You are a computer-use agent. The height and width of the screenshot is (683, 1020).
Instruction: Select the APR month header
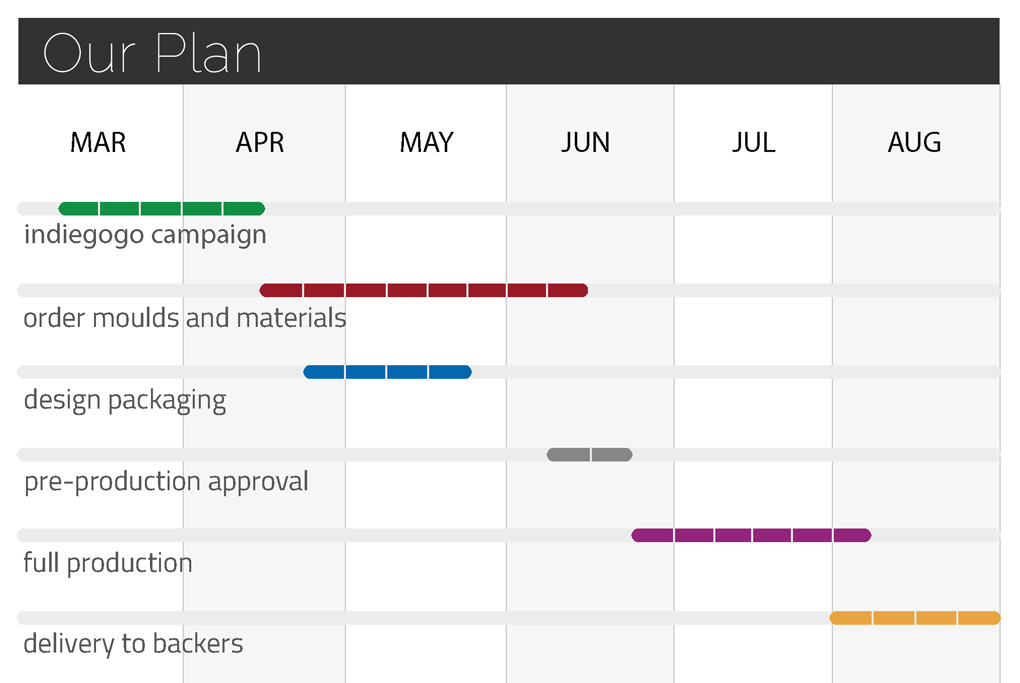click(260, 142)
